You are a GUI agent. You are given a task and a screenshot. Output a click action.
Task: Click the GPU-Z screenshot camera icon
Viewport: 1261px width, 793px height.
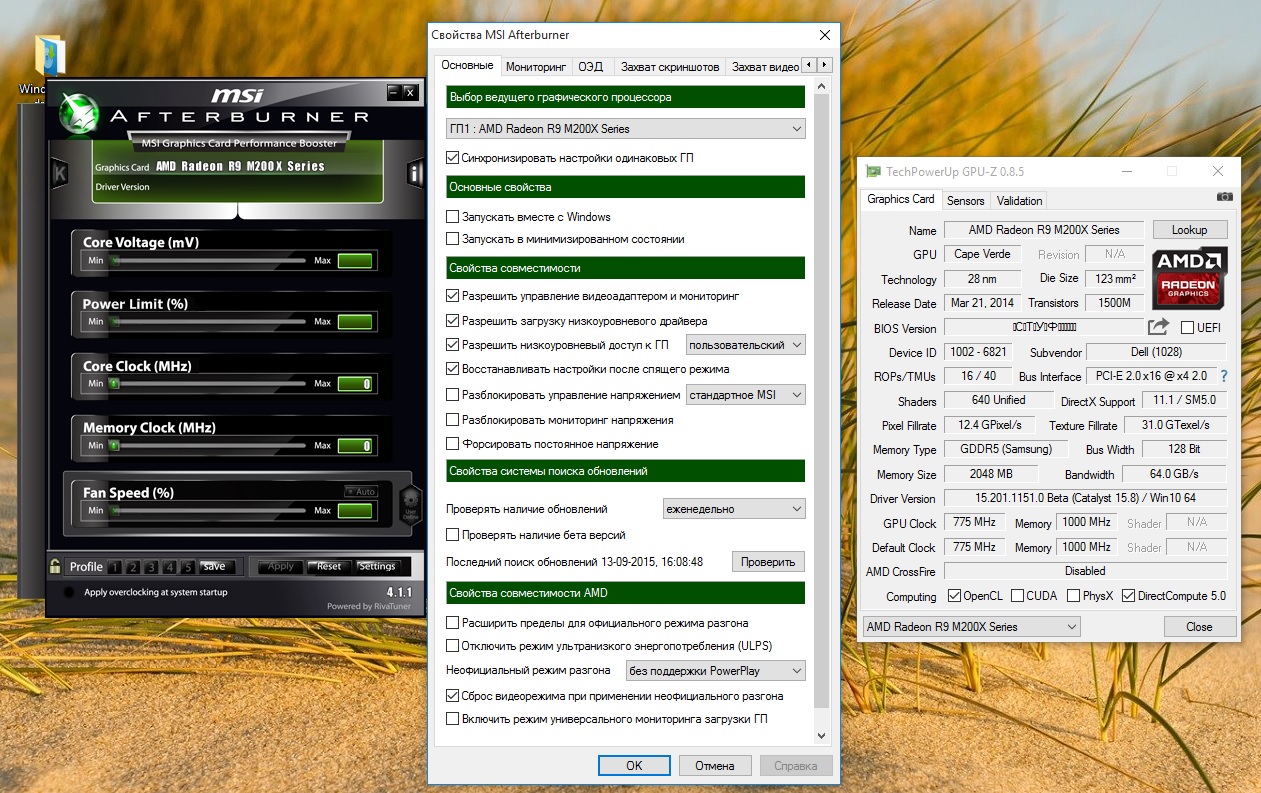click(1224, 198)
